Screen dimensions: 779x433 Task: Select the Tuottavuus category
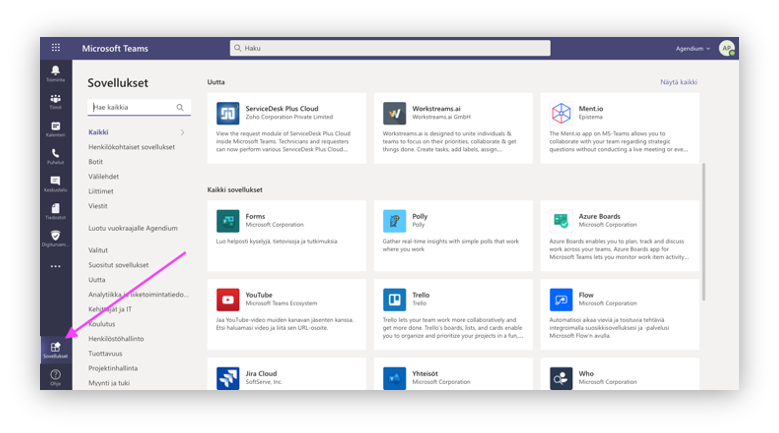click(105, 354)
